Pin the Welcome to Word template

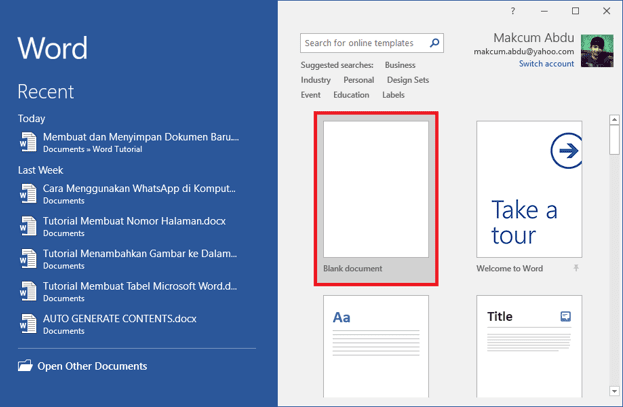[x=576, y=268]
